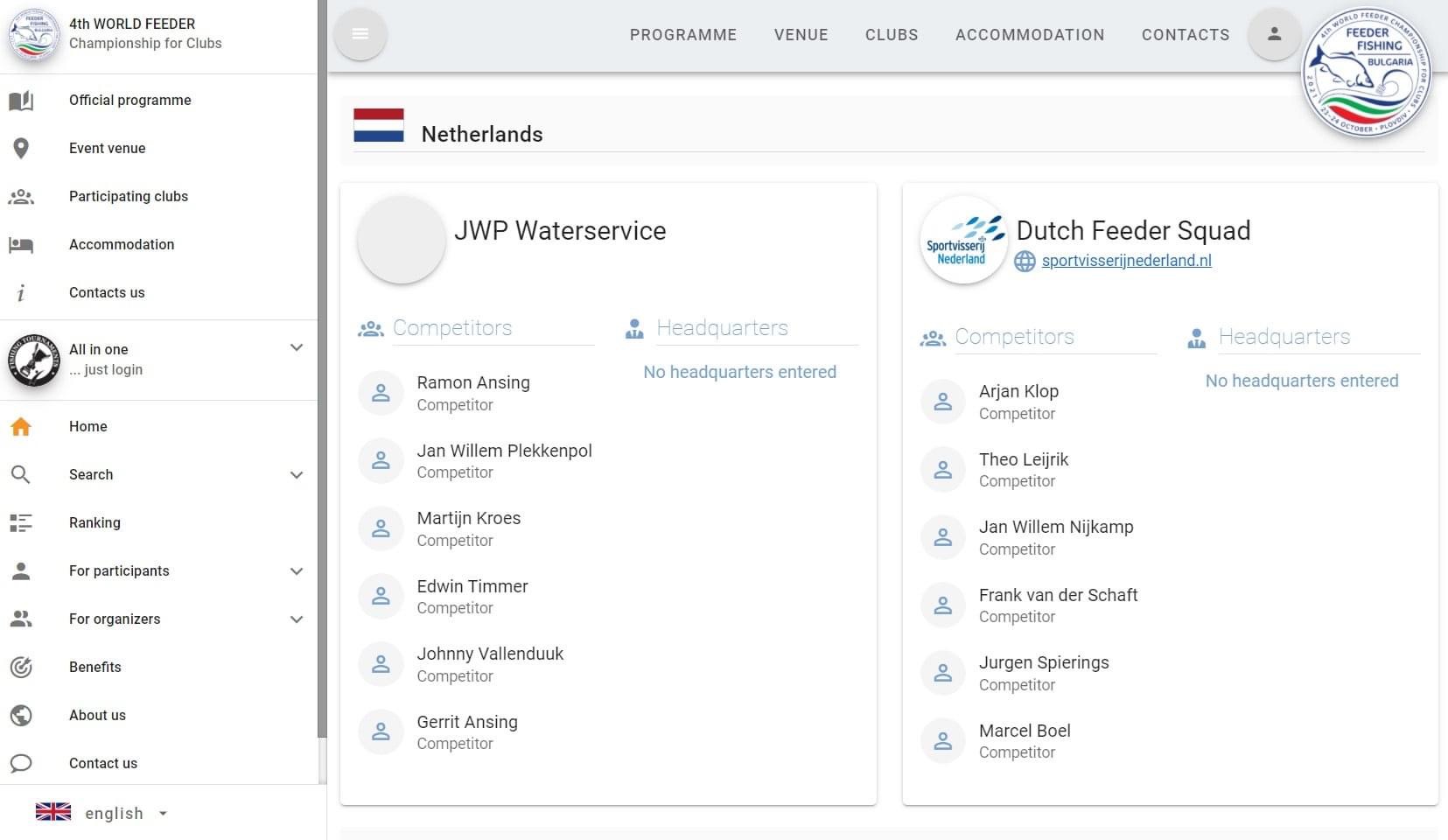Click the For participants person icon
Screen dimensions: 1448x840
point(21,571)
